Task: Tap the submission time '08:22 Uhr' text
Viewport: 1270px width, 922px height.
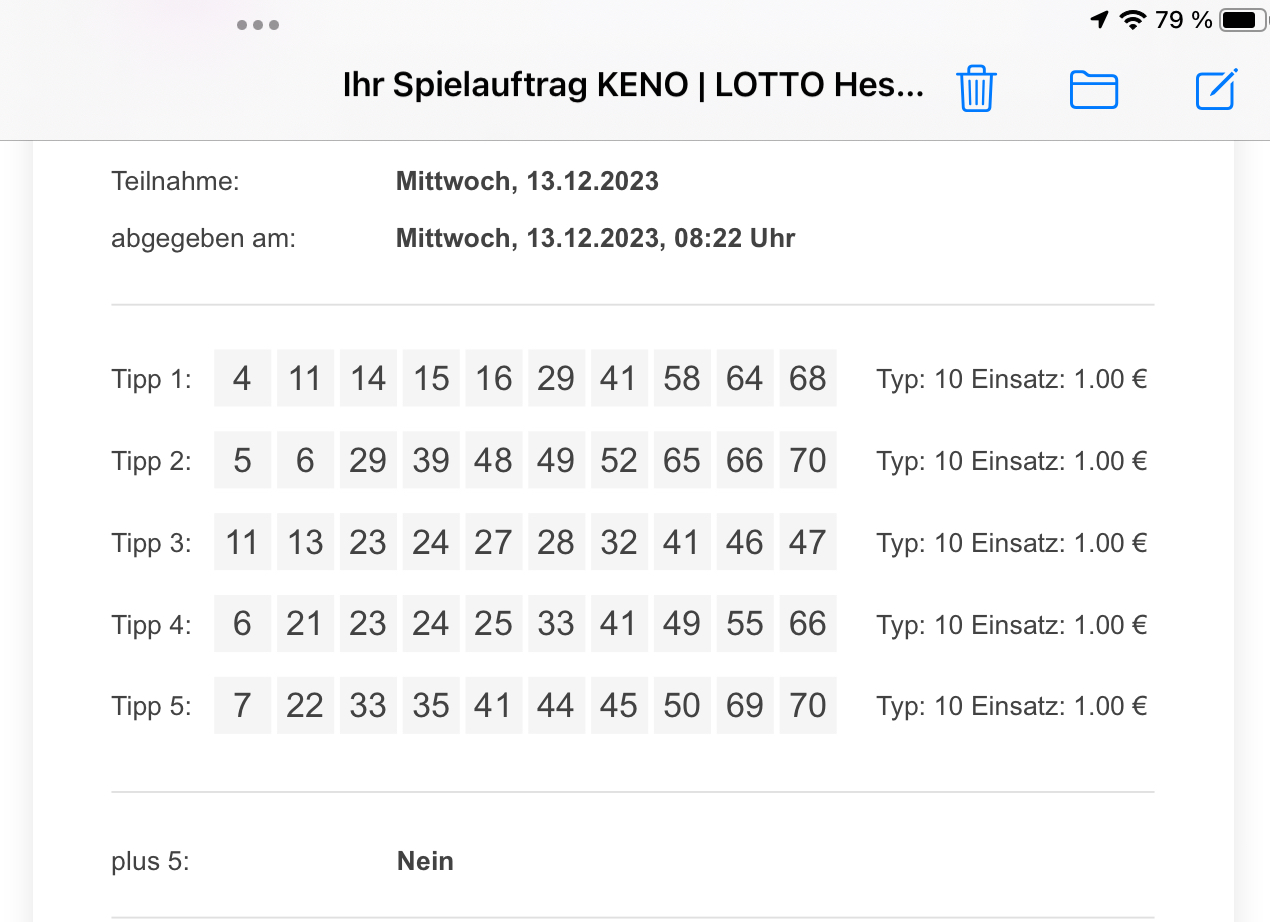Action: (x=733, y=239)
